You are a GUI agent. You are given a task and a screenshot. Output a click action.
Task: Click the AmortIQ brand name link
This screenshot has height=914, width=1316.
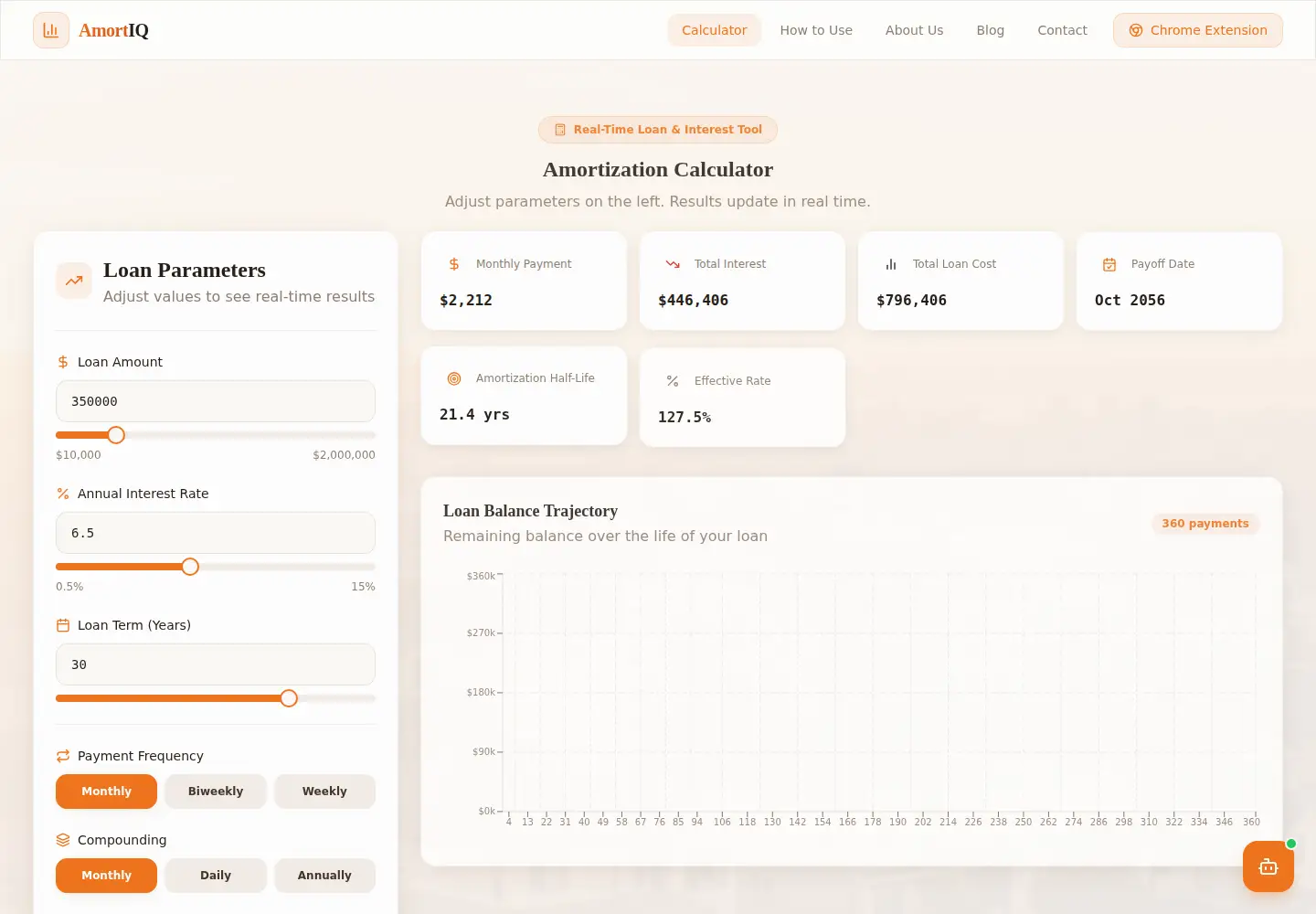[113, 30]
